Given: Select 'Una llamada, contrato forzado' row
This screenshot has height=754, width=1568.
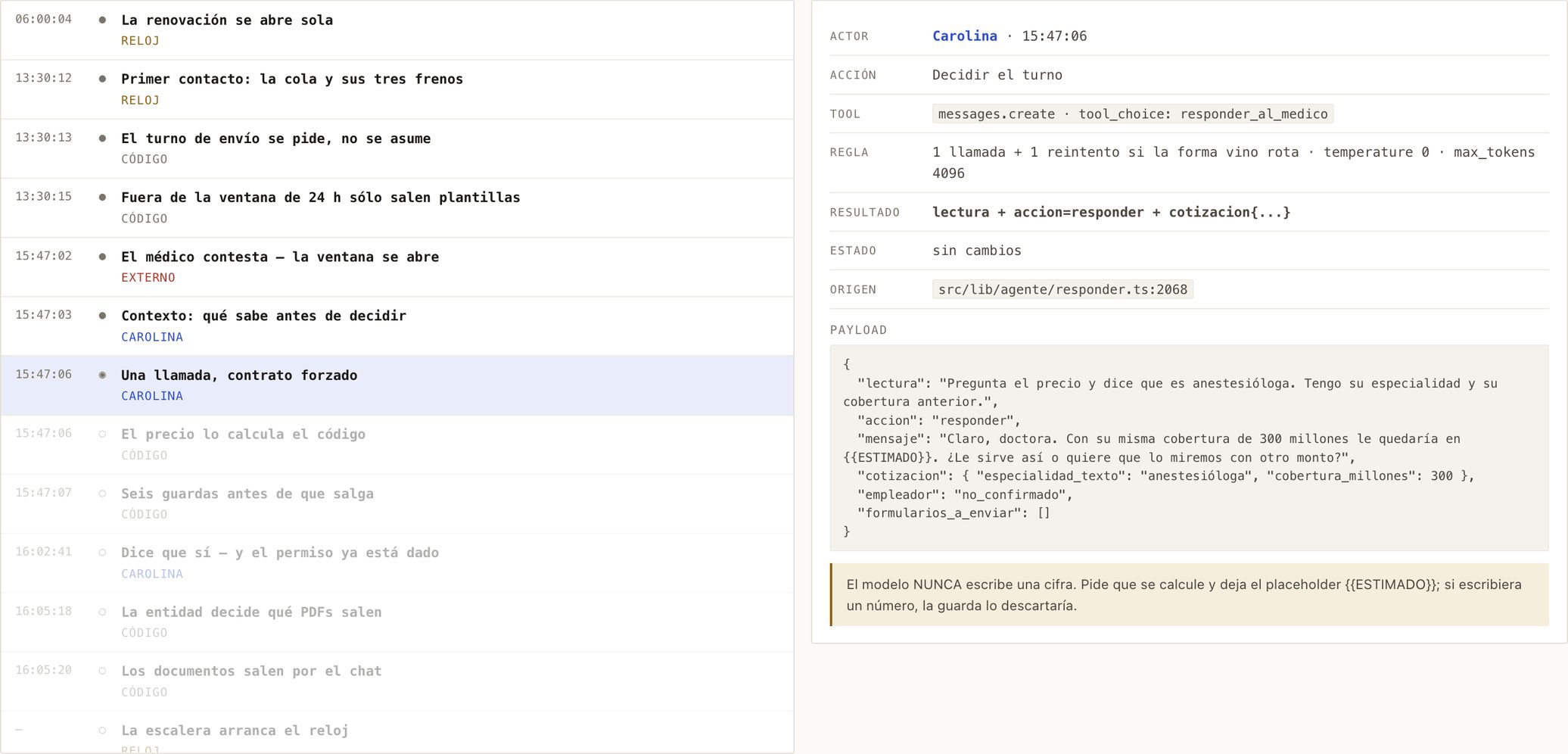Looking at the screenshot, I should pyautogui.click(x=397, y=385).
